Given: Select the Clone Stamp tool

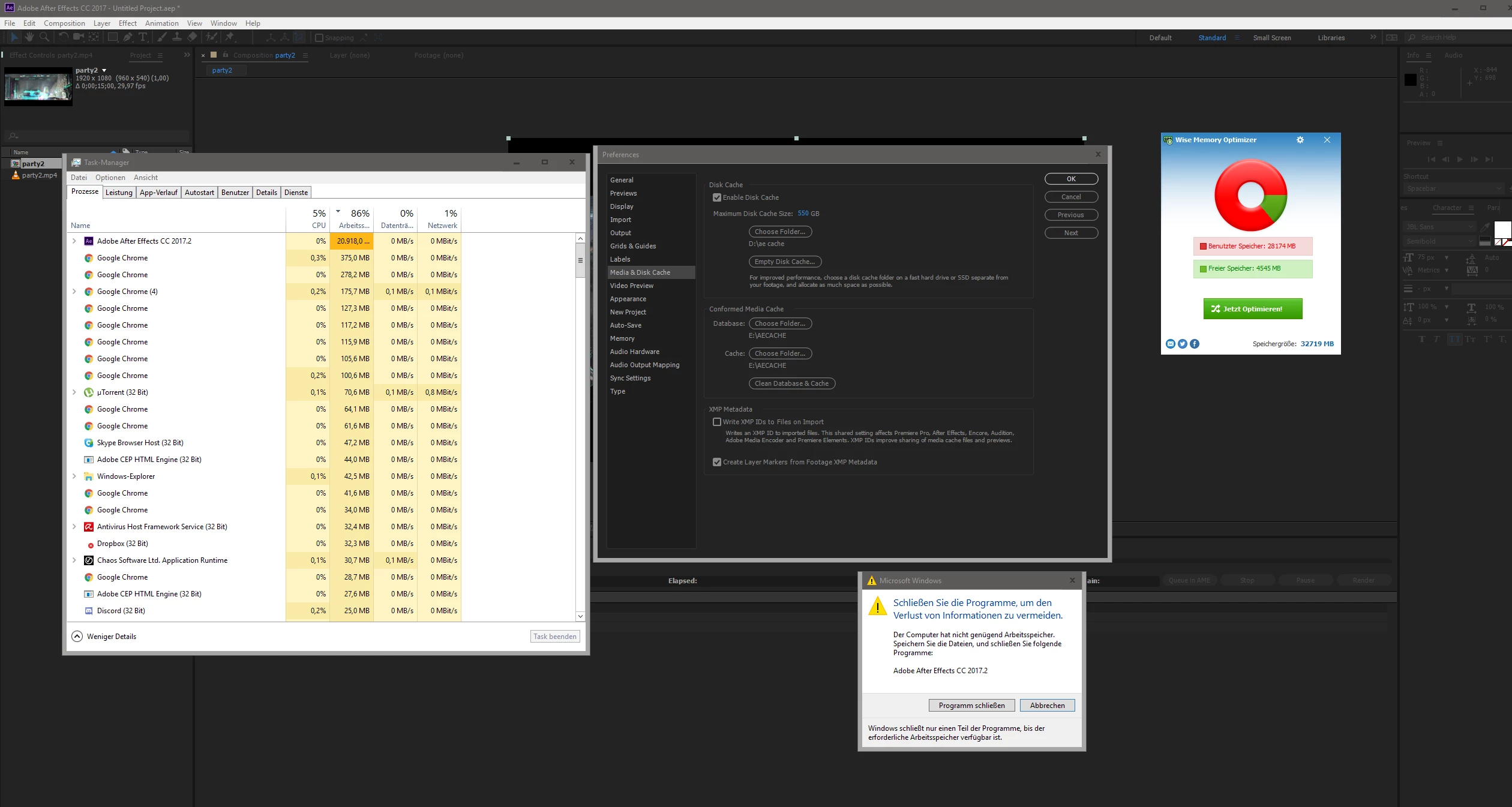Looking at the screenshot, I should click(x=177, y=37).
